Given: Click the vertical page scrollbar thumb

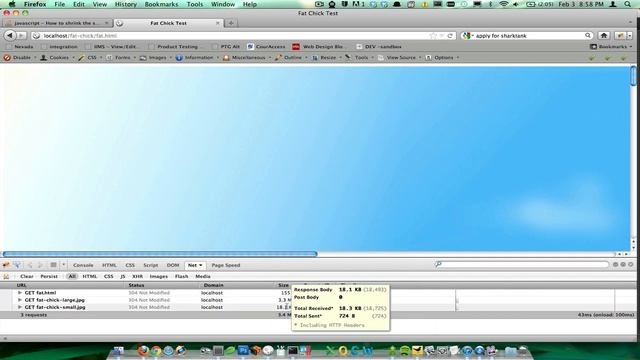Looking at the screenshot, I should [x=633, y=76].
